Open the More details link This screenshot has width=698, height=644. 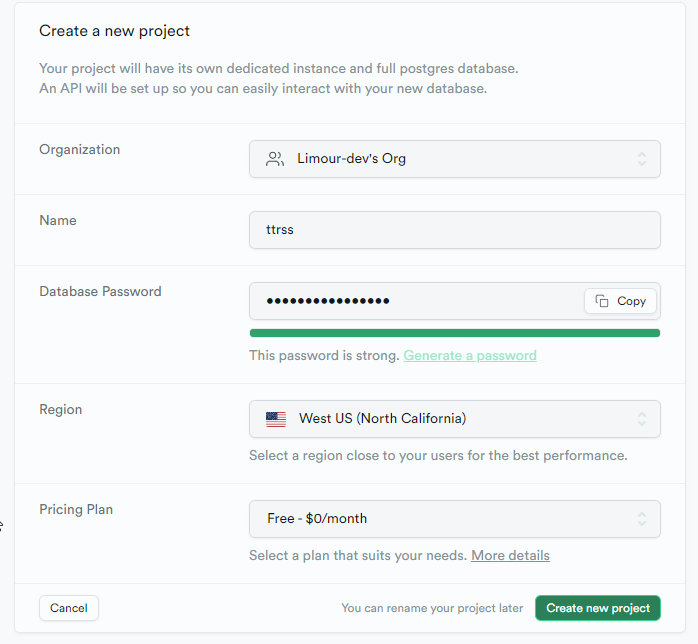click(510, 556)
